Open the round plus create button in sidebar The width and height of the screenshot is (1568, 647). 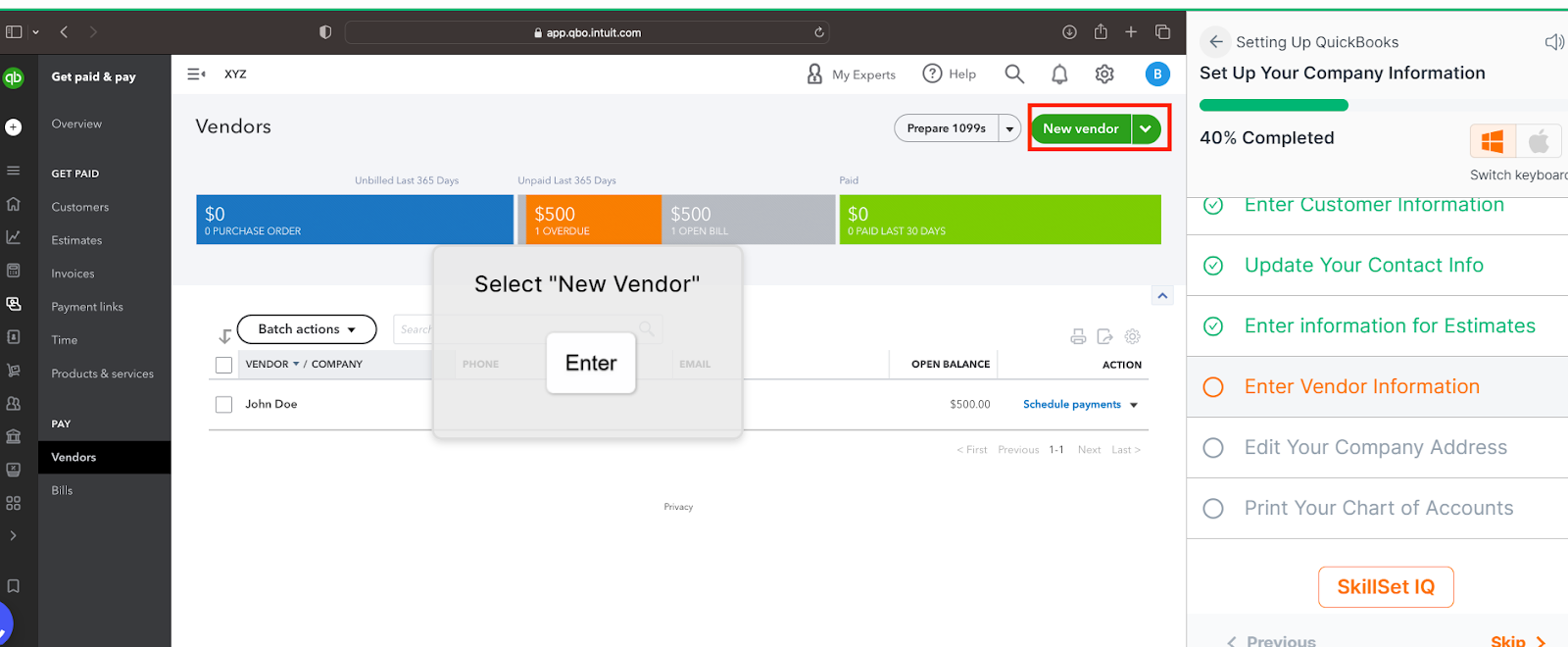point(14,127)
